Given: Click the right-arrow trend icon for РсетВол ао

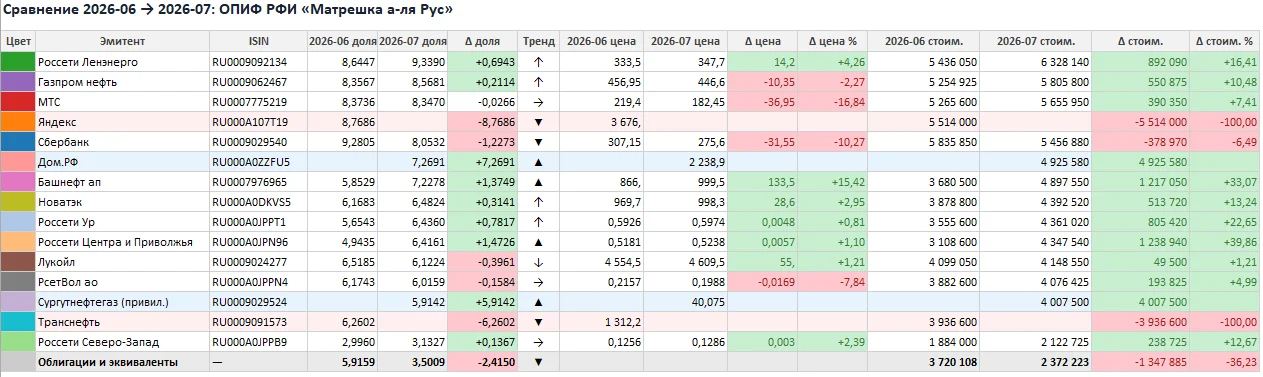Looking at the screenshot, I should point(538,281).
